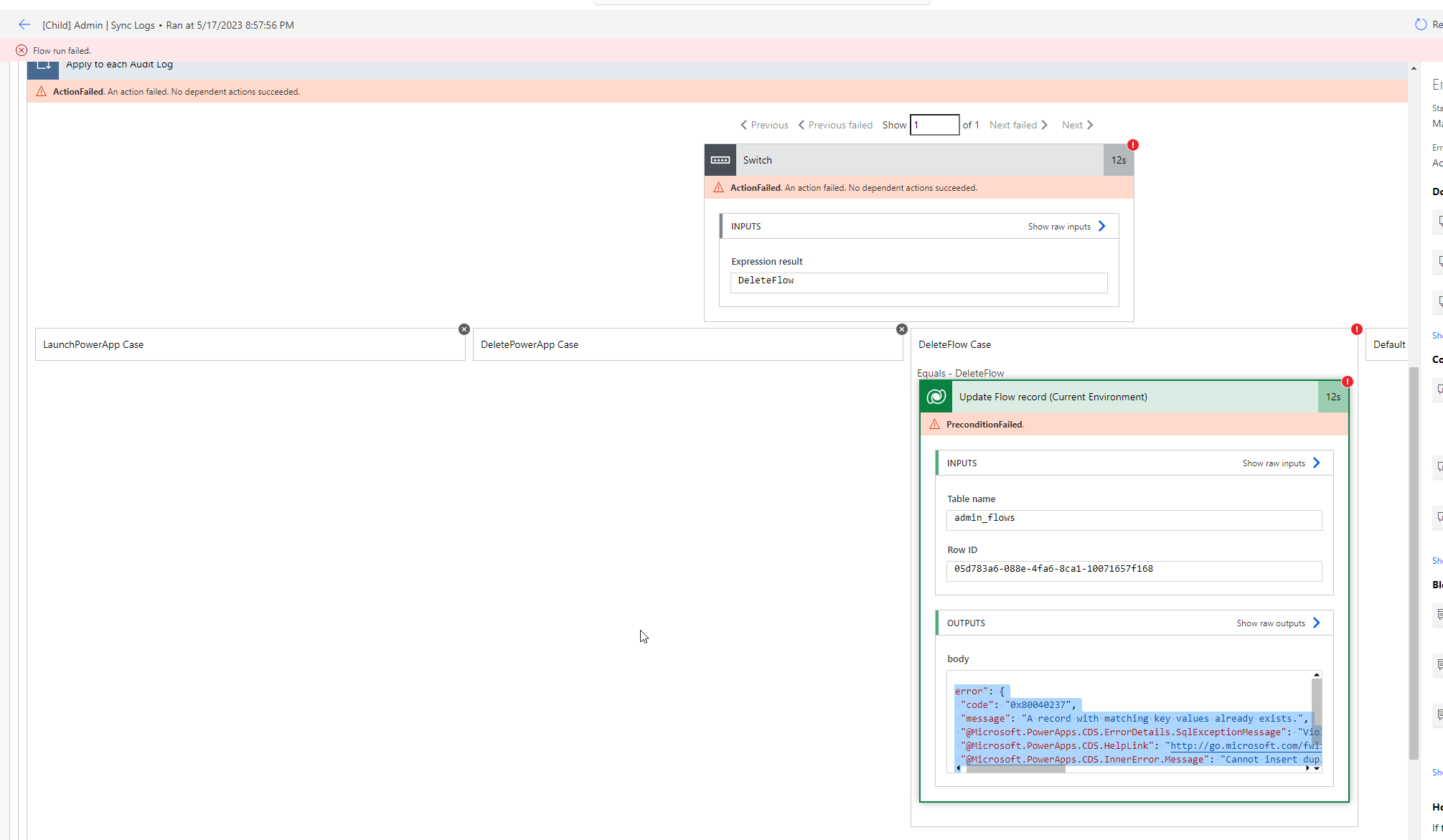Image resolution: width=1443 pixels, height=840 pixels.
Task: Dismiss the LaunchPowerApp Case card
Action: pyautogui.click(x=464, y=329)
